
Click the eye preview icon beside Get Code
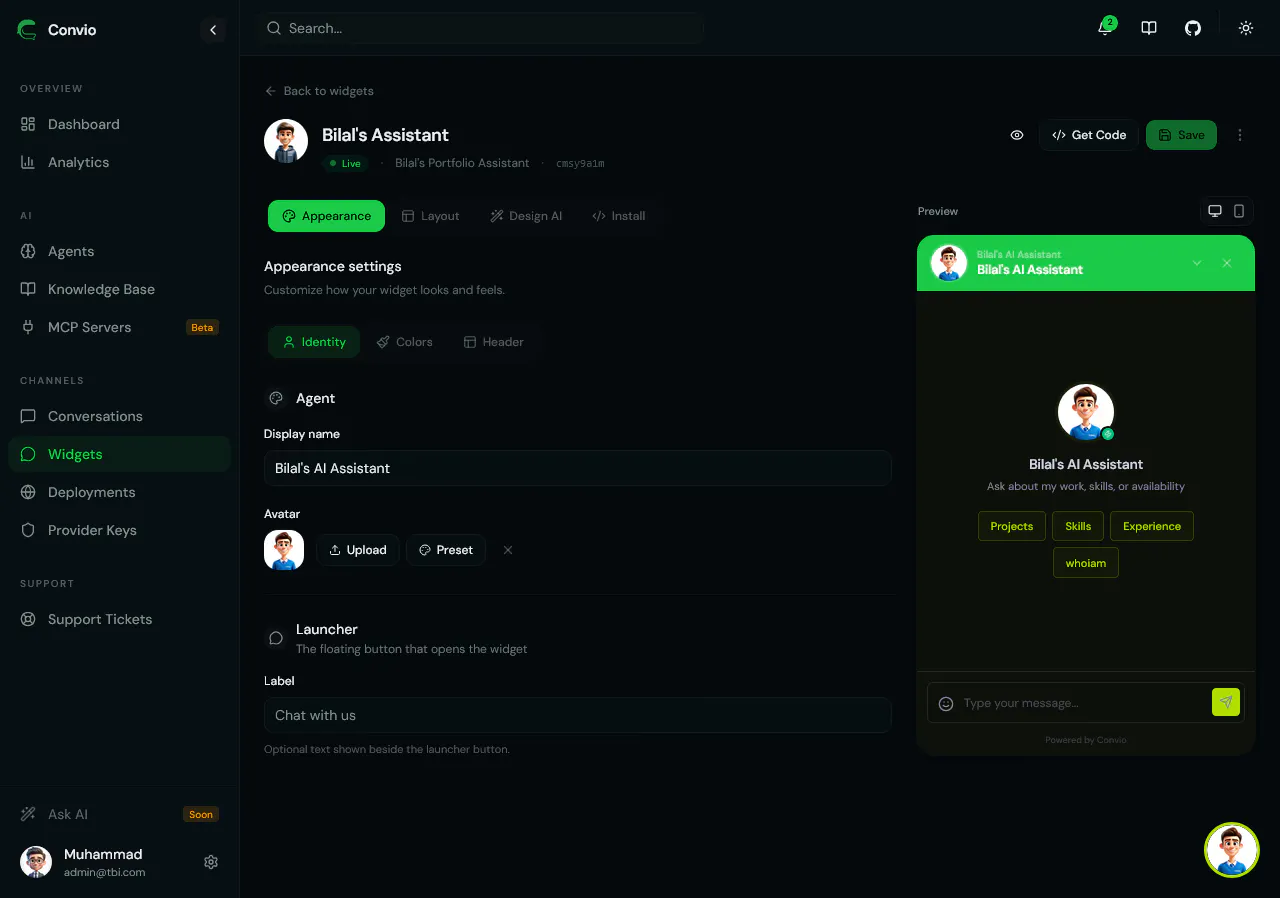(1017, 135)
